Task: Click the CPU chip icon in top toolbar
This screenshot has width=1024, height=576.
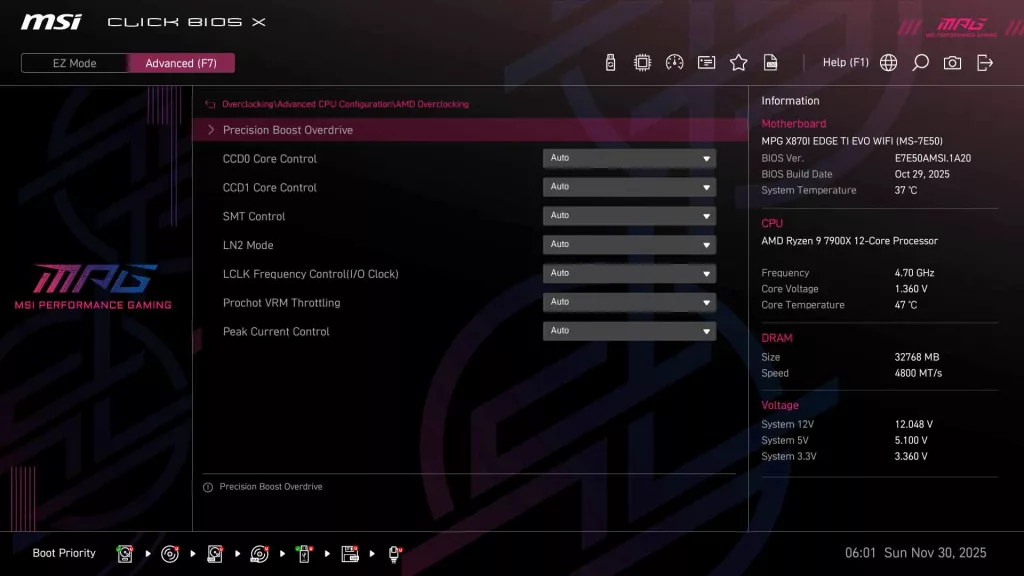Action: tap(642, 63)
